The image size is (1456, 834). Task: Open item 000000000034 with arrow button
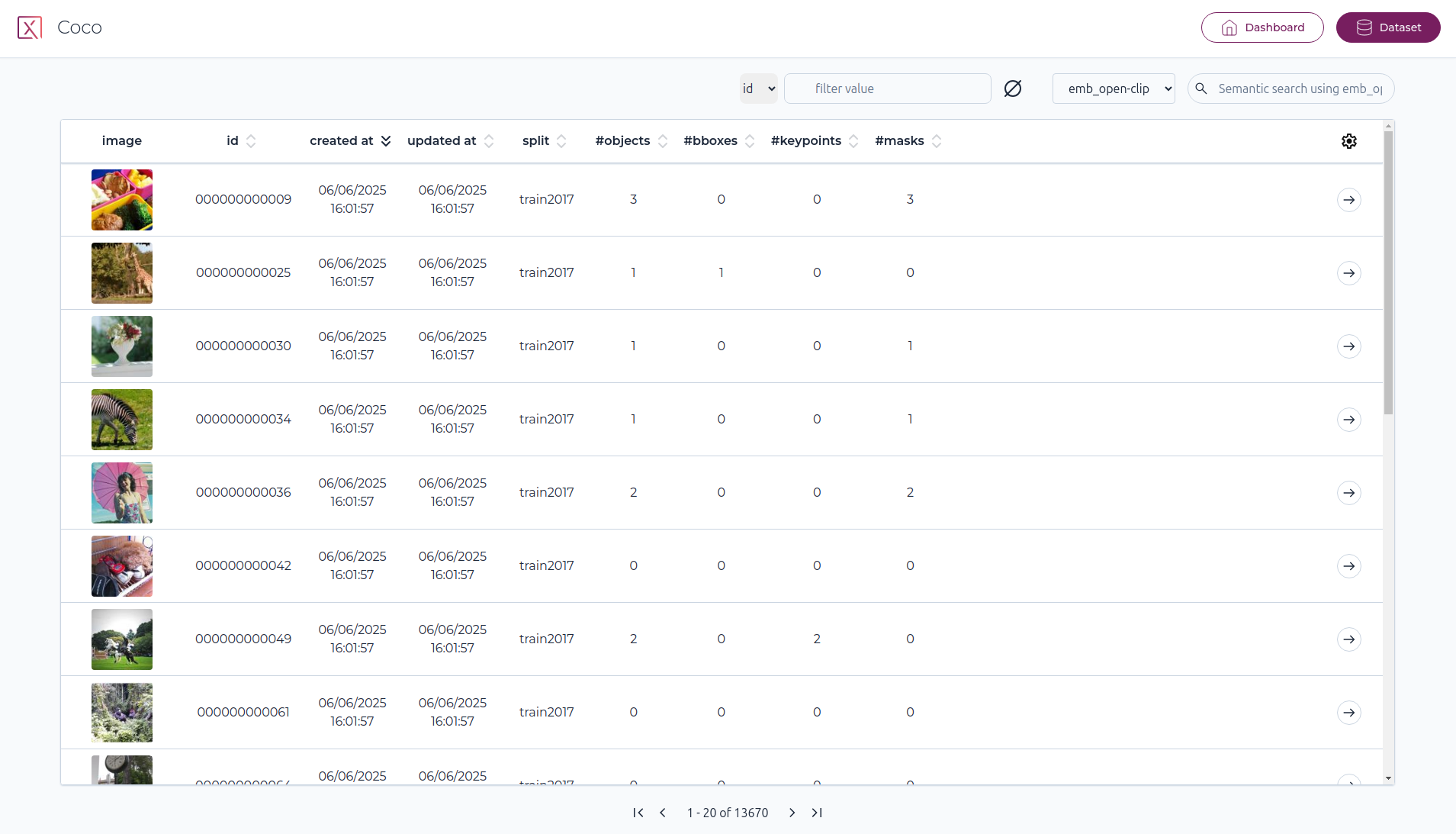[x=1349, y=420]
